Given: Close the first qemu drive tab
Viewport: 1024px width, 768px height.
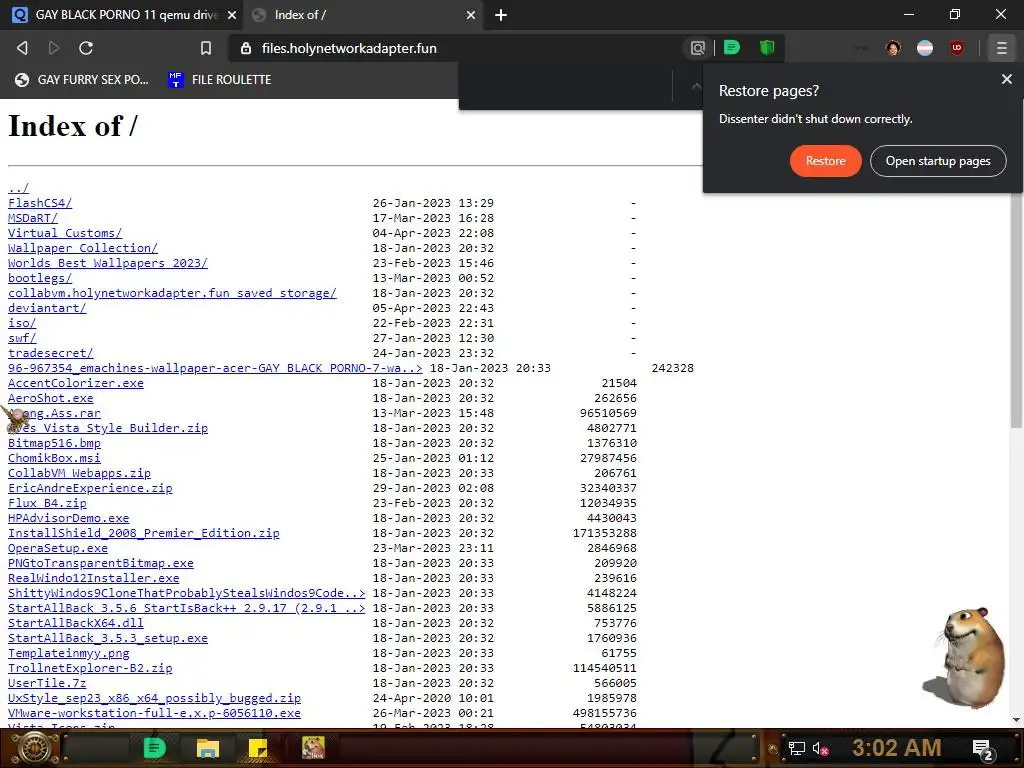Looking at the screenshot, I should [x=232, y=15].
